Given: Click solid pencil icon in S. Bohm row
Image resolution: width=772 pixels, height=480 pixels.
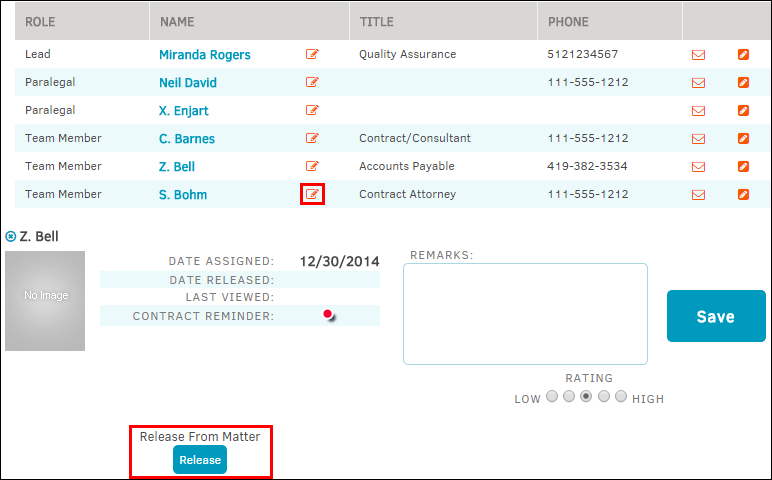Looking at the screenshot, I should click(743, 194).
